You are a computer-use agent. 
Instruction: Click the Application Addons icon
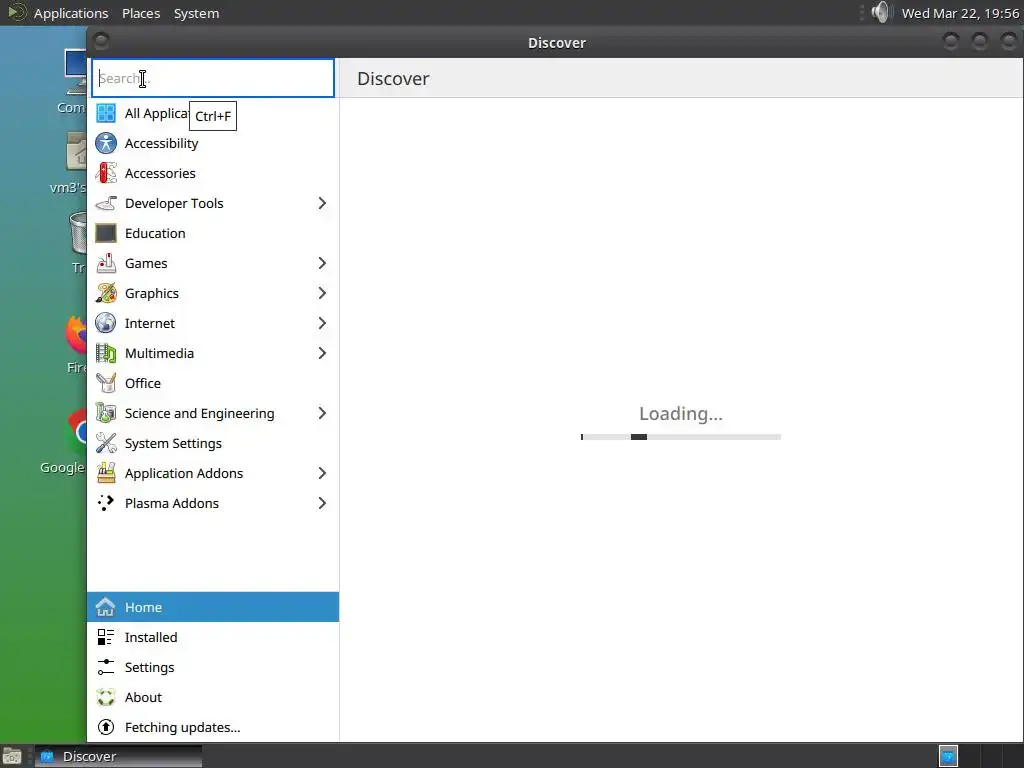pyautogui.click(x=106, y=474)
